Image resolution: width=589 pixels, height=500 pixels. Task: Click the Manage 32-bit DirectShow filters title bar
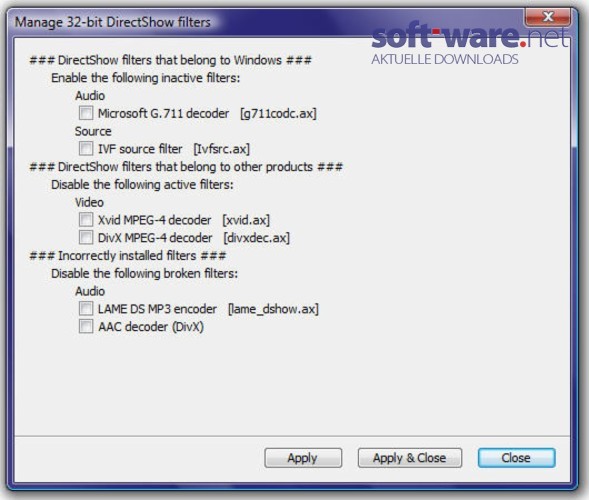(x=113, y=22)
